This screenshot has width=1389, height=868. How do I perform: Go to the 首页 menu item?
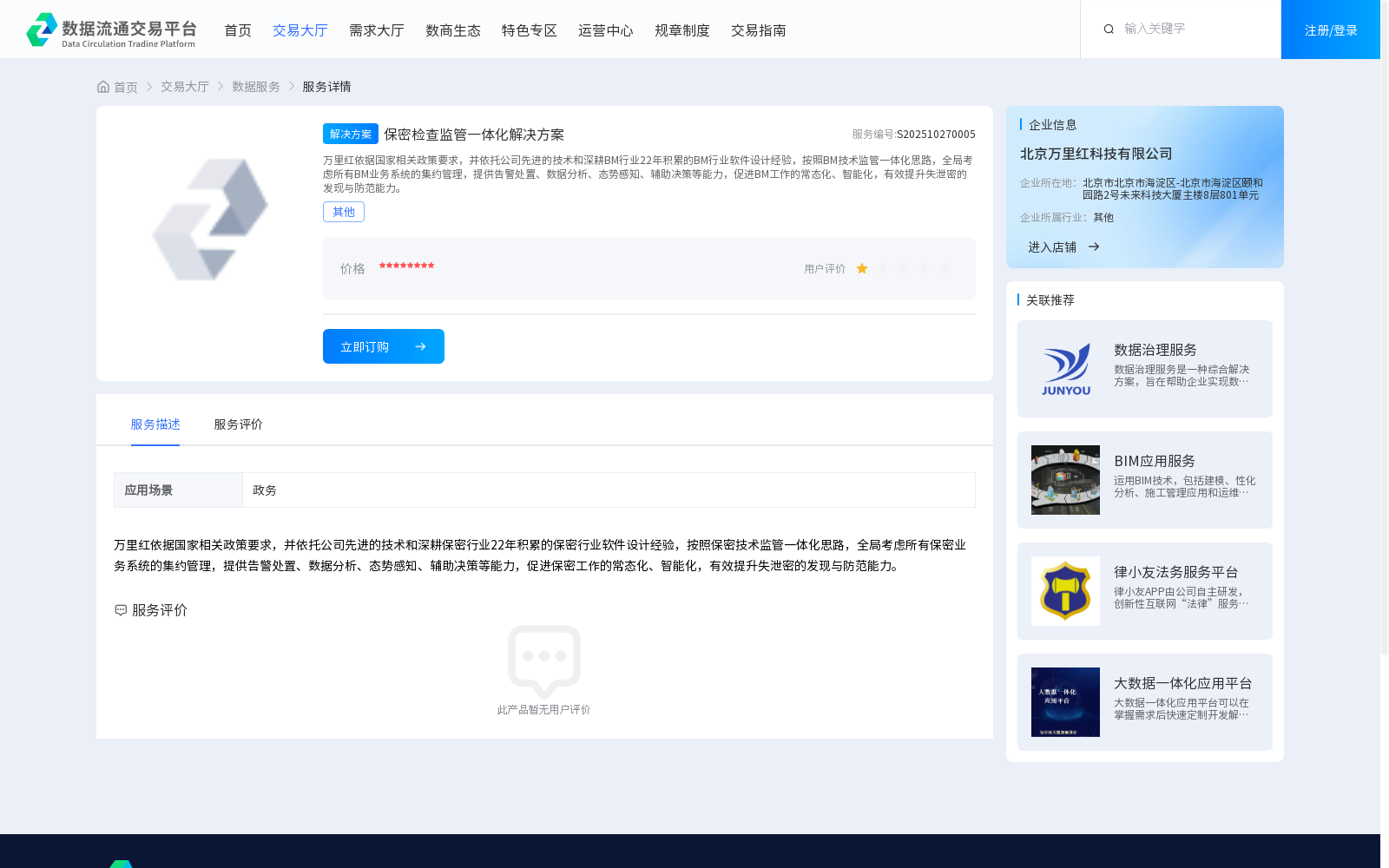(238, 30)
